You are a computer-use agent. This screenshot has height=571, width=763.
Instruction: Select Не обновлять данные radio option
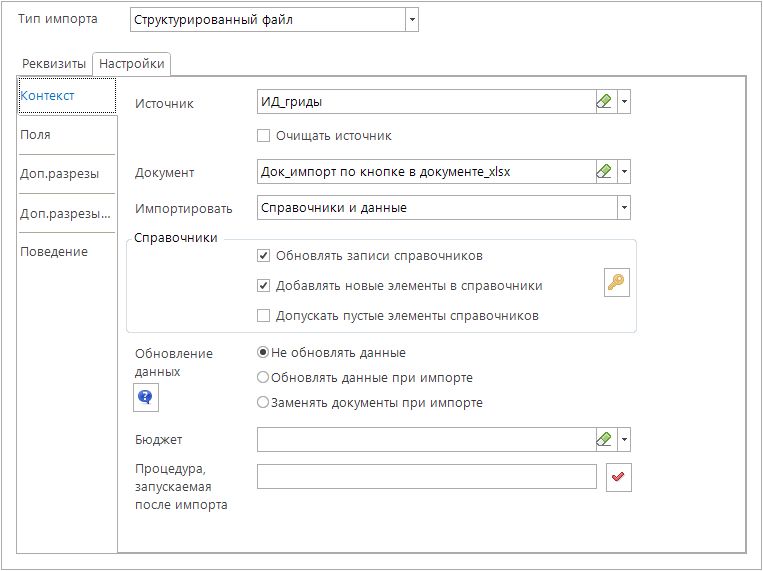pos(264,352)
